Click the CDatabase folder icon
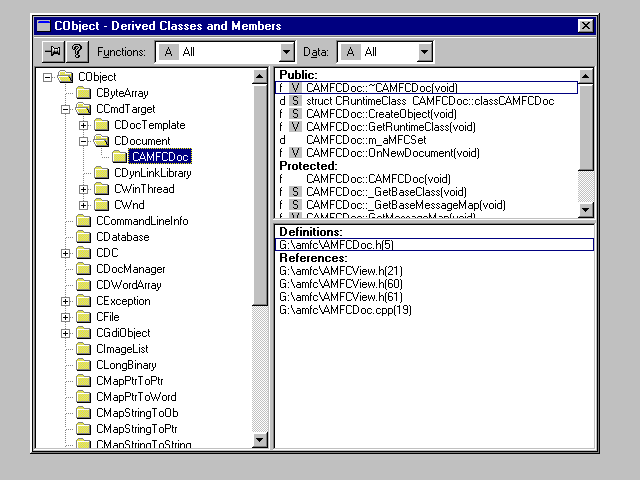Viewport: 640px width, 480px height. tap(84, 237)
